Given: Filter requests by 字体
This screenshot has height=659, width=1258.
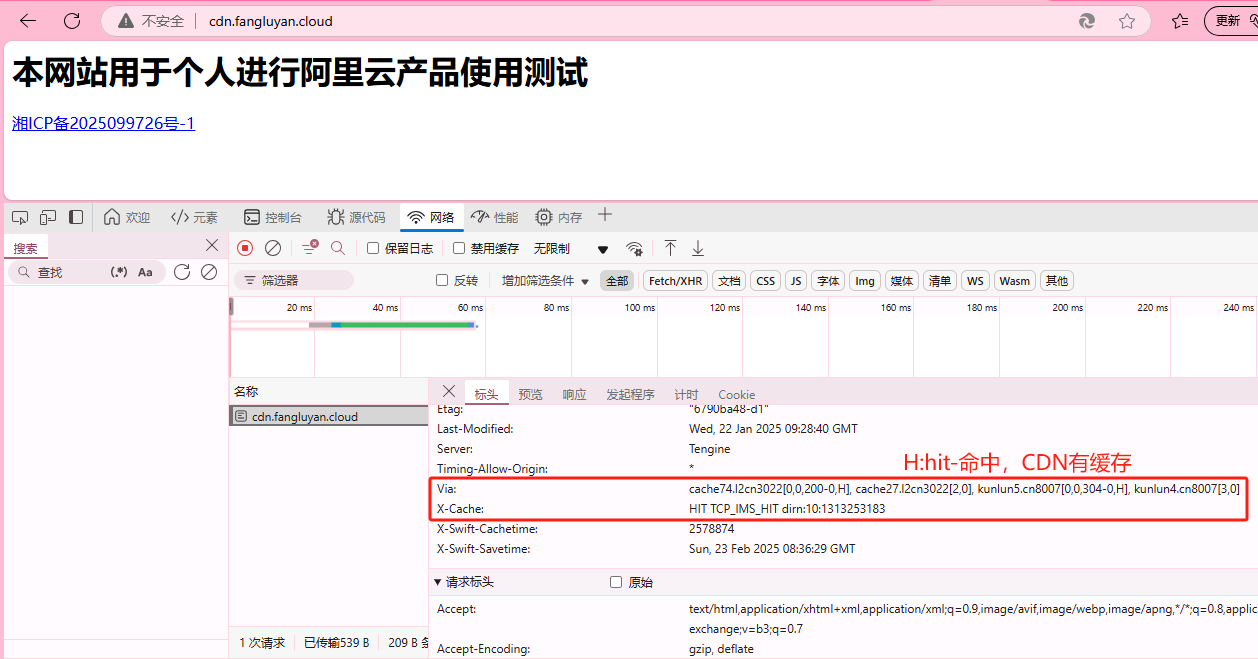Looking at the screenshot, I should [828, 281].
